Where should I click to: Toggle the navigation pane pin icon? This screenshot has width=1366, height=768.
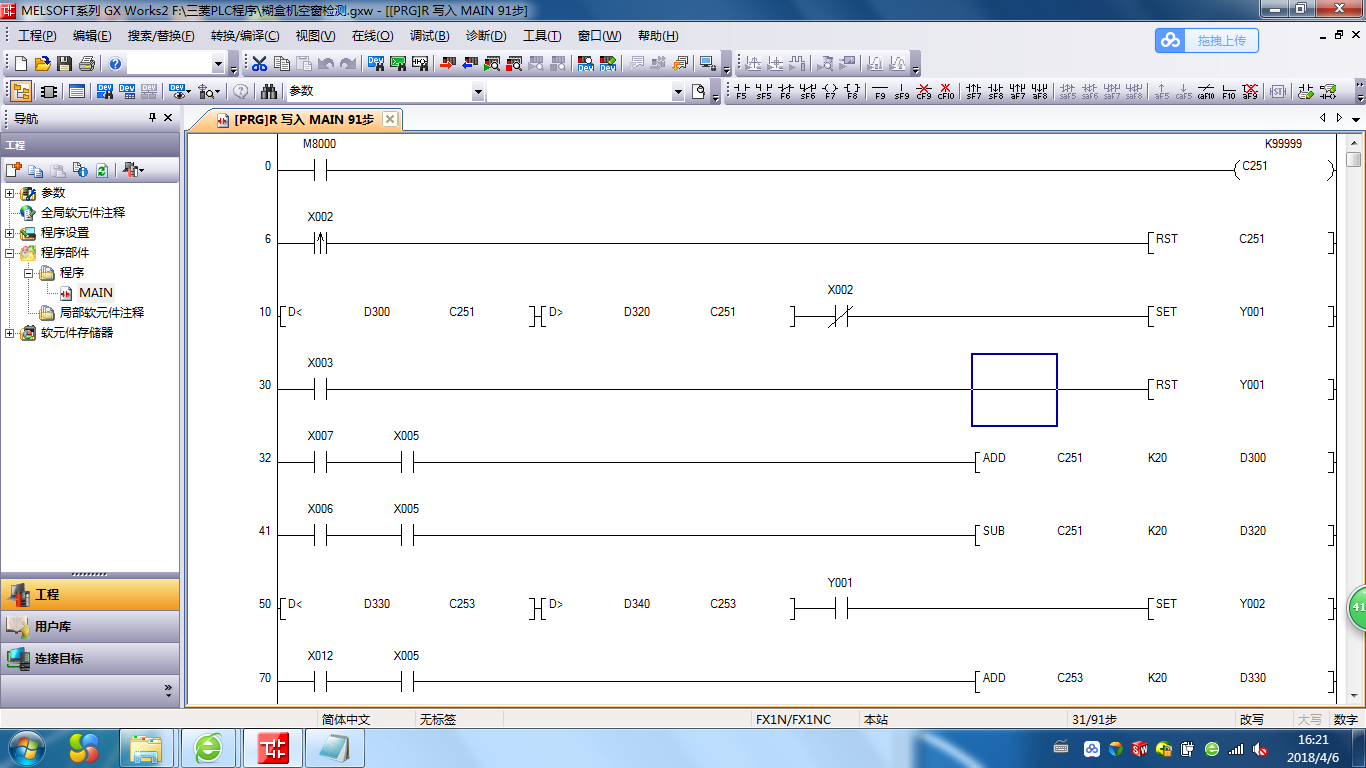[x=153, y=118]
